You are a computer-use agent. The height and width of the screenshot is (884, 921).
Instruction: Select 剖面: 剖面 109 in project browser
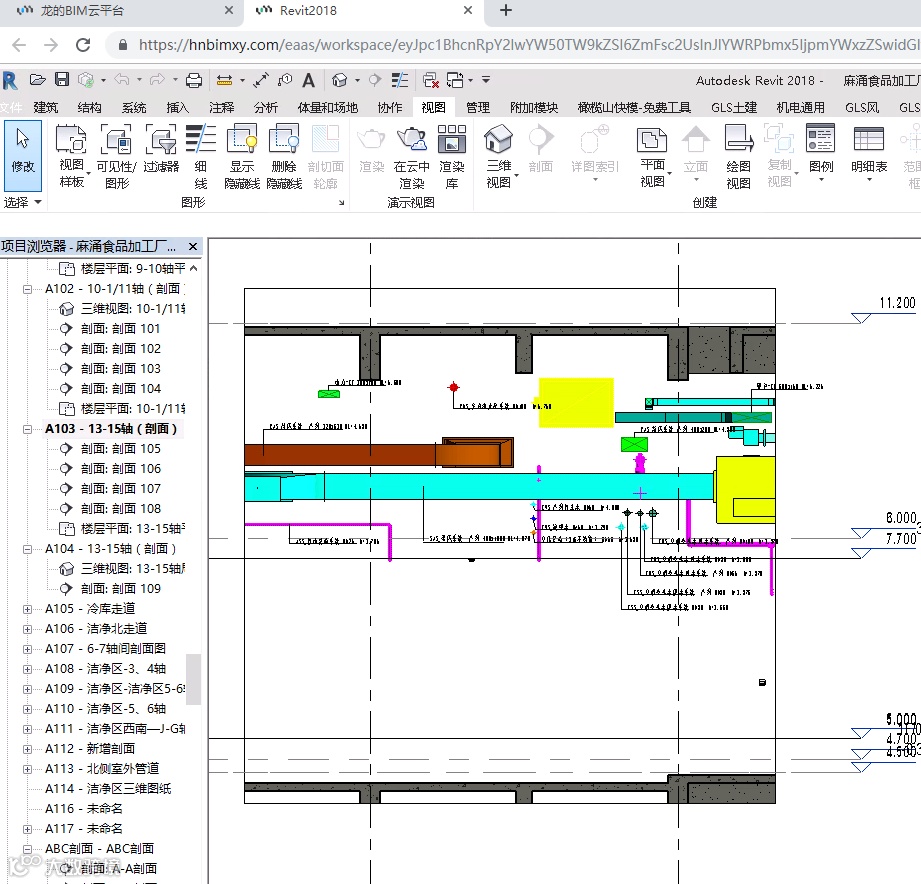pos(120,589)
